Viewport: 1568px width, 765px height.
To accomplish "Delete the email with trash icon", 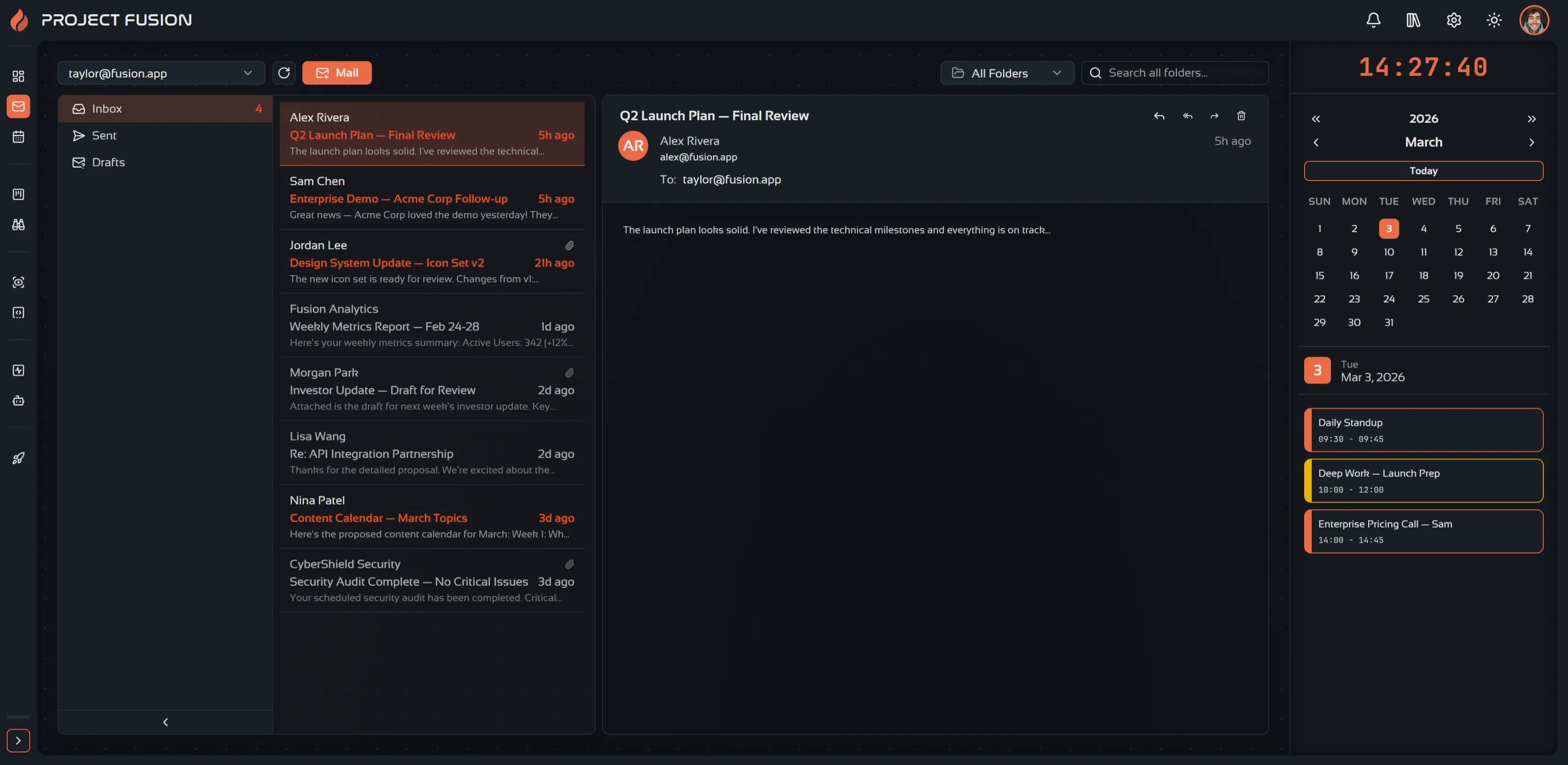I will tap(1241, 116).
